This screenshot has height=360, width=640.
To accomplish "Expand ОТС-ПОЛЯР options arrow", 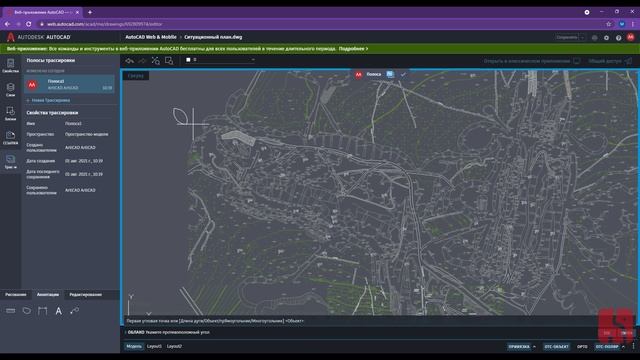I will click(623, 347).
